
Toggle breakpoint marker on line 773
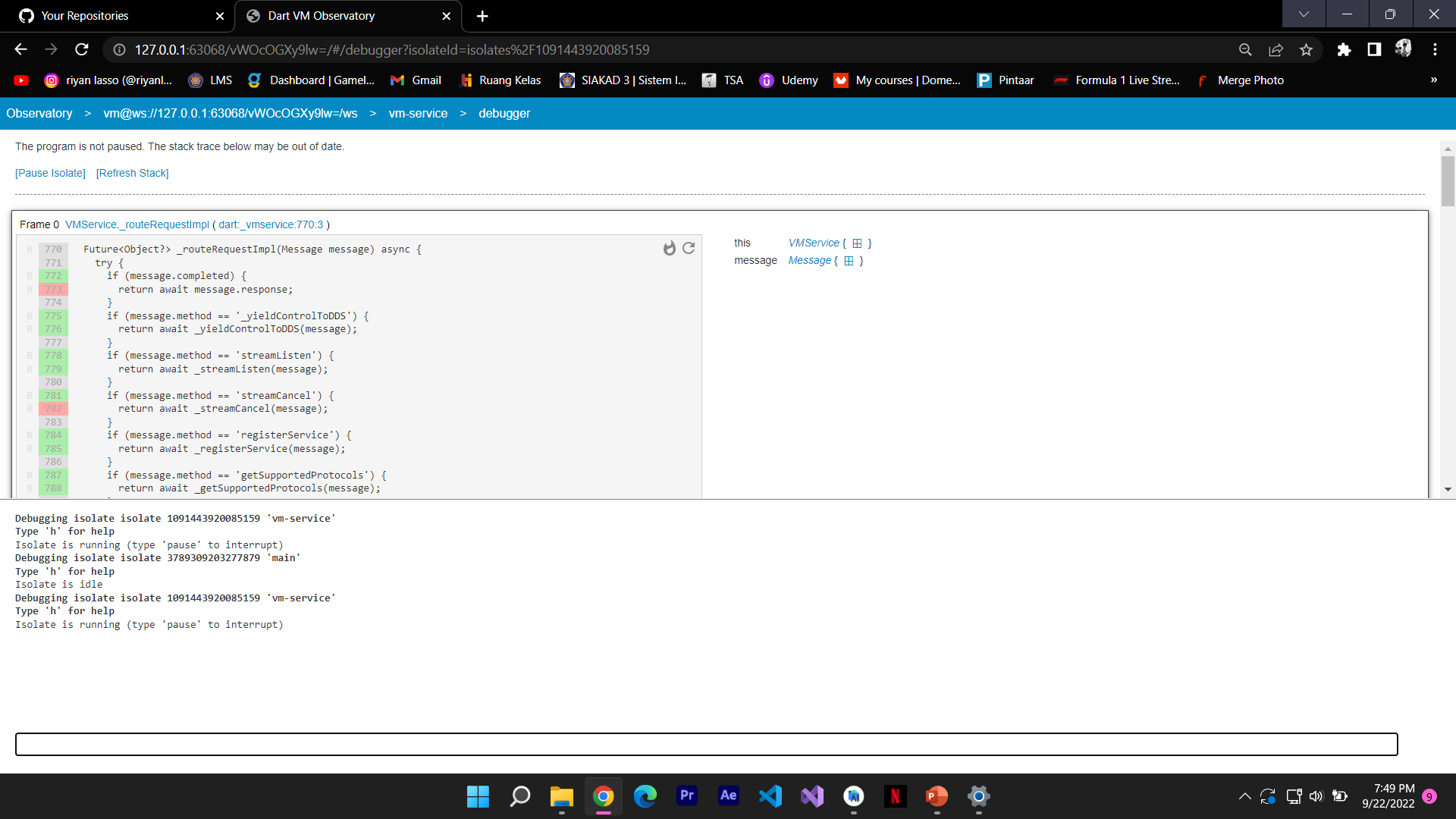coord(30,290)
